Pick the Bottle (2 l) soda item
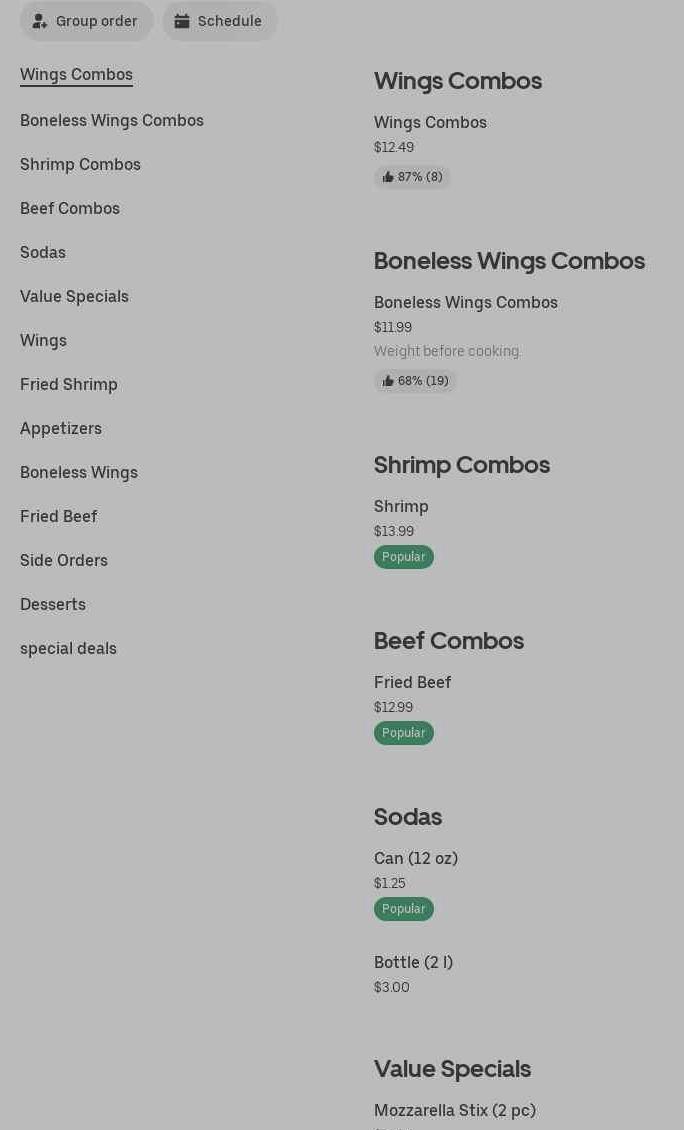Screen dimensions: 684x1130 click(413, 963)
